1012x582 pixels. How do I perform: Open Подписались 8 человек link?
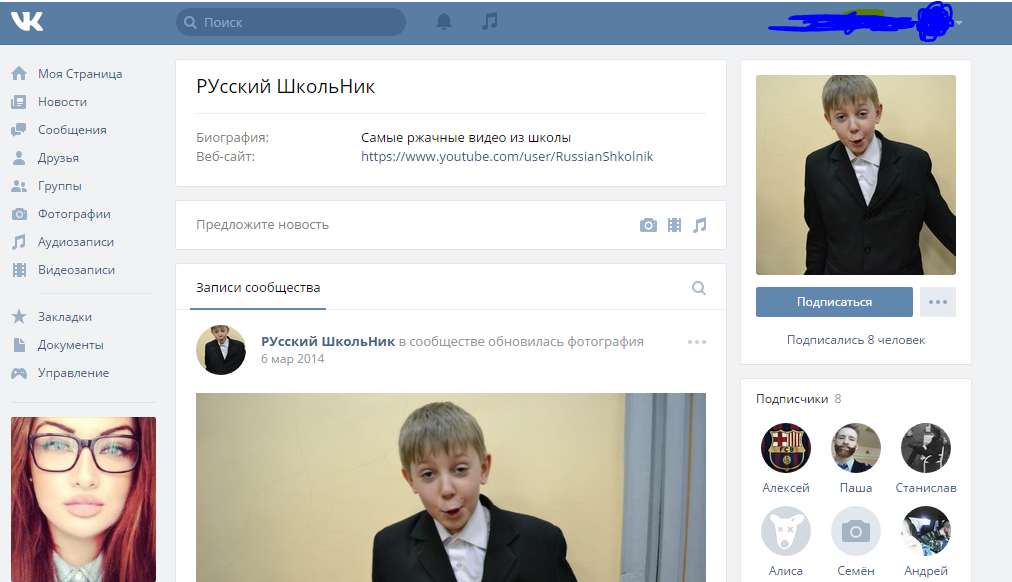(856, 339)
